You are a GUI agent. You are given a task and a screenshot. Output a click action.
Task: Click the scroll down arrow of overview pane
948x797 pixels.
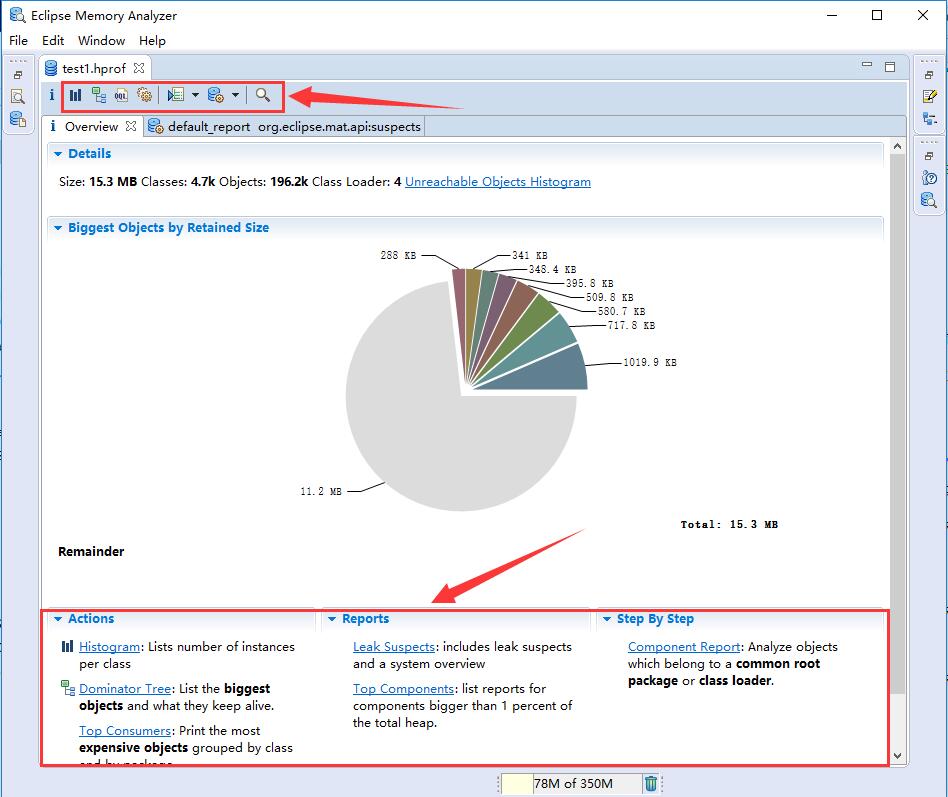tap(898, 756)
